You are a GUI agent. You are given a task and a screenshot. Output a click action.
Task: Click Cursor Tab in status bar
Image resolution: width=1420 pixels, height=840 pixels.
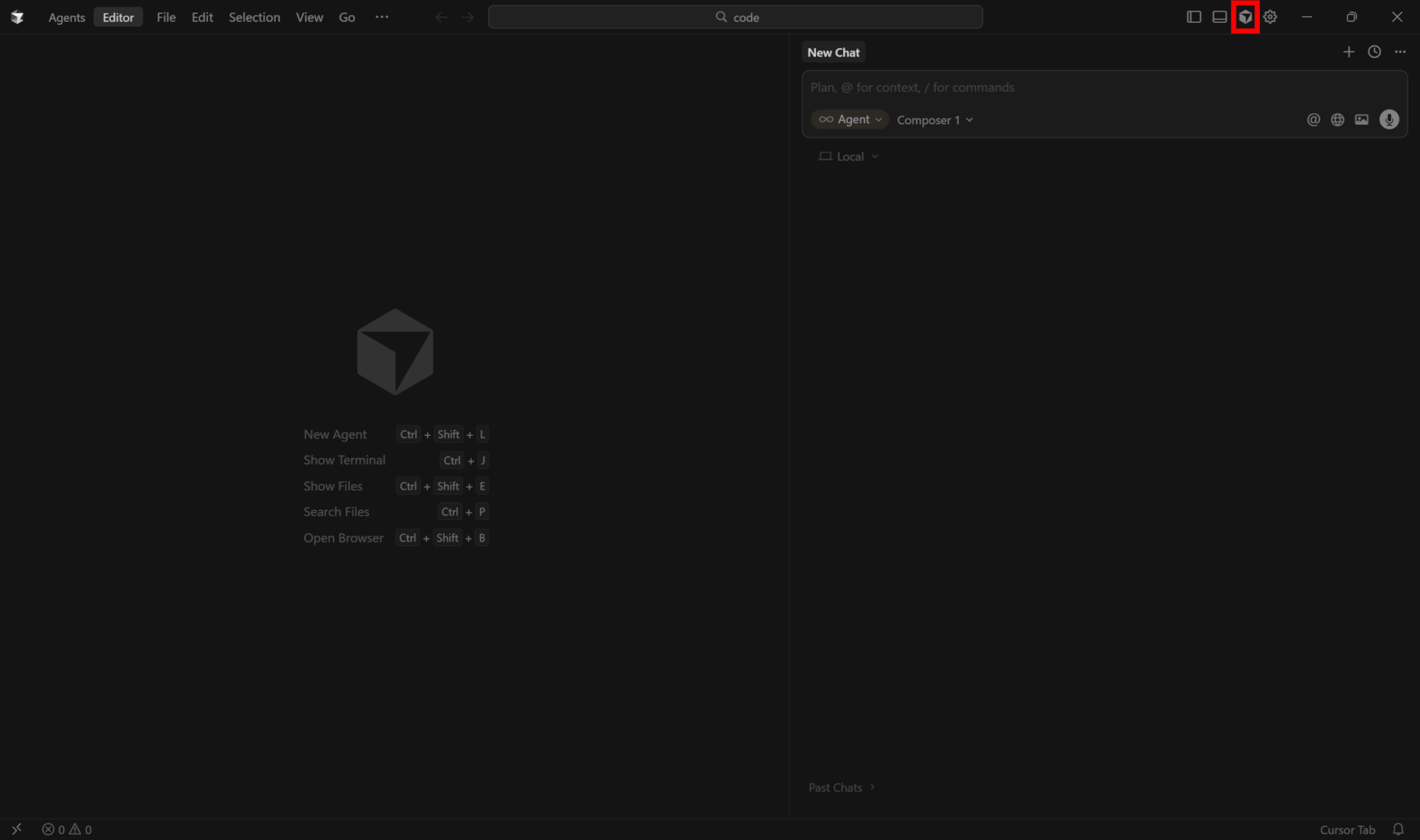pyautogui.click(x=1347, y=830)
